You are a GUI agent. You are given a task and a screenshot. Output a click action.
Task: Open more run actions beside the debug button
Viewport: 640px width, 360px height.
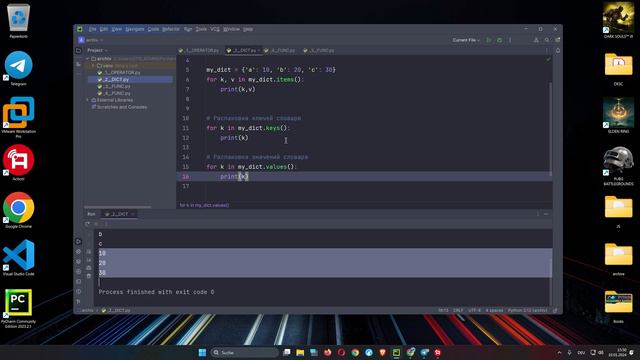[x=510, y=40]
